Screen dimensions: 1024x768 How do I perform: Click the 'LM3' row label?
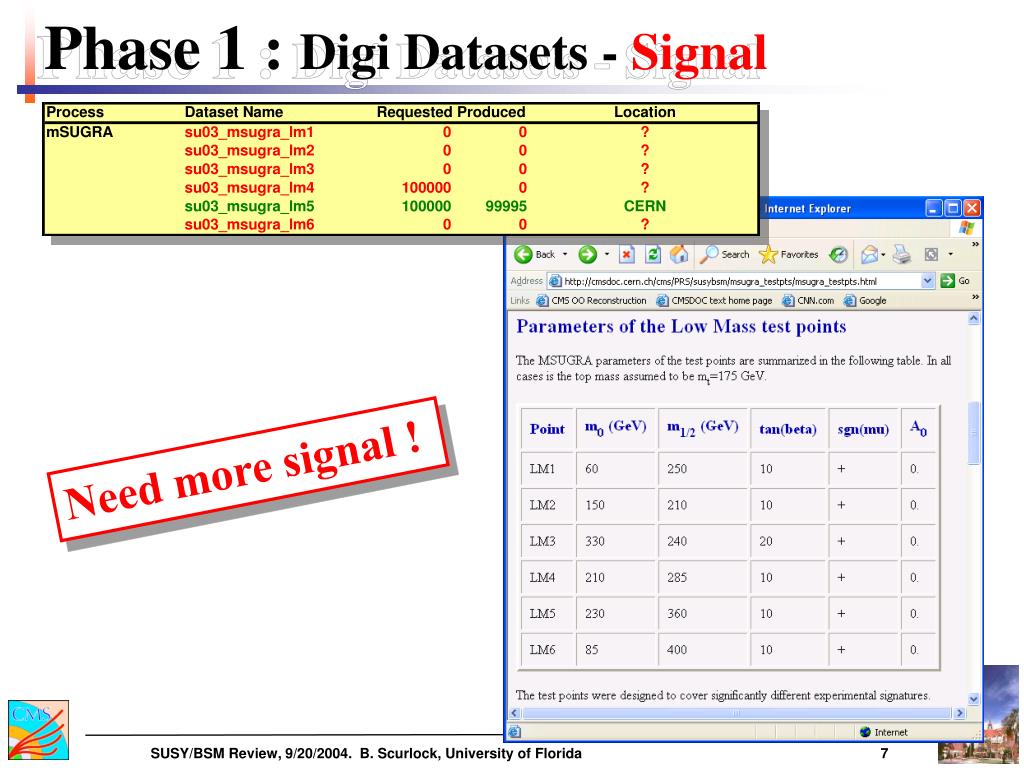542,541
